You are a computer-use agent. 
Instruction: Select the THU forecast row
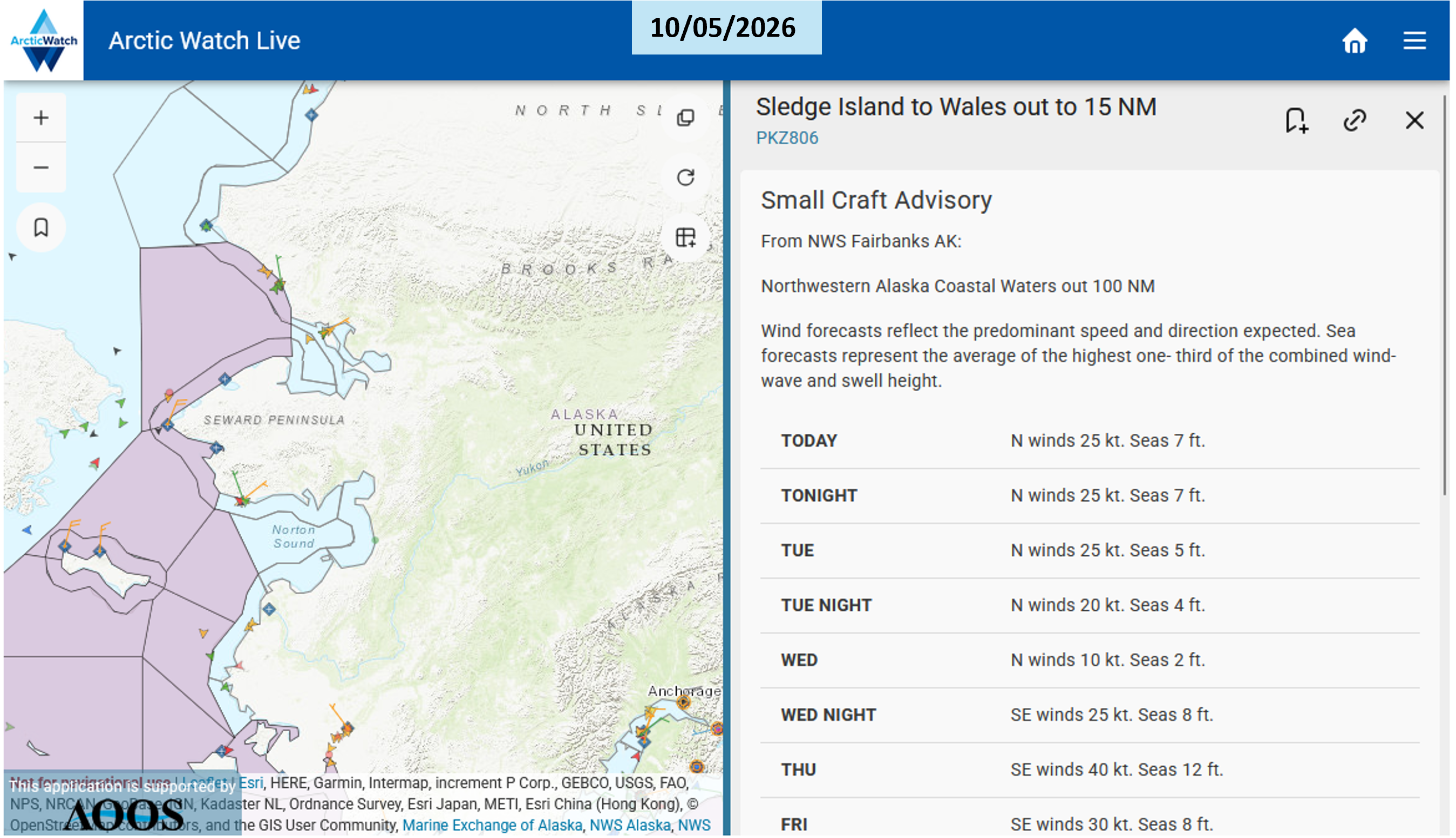tap(1090, 770)
